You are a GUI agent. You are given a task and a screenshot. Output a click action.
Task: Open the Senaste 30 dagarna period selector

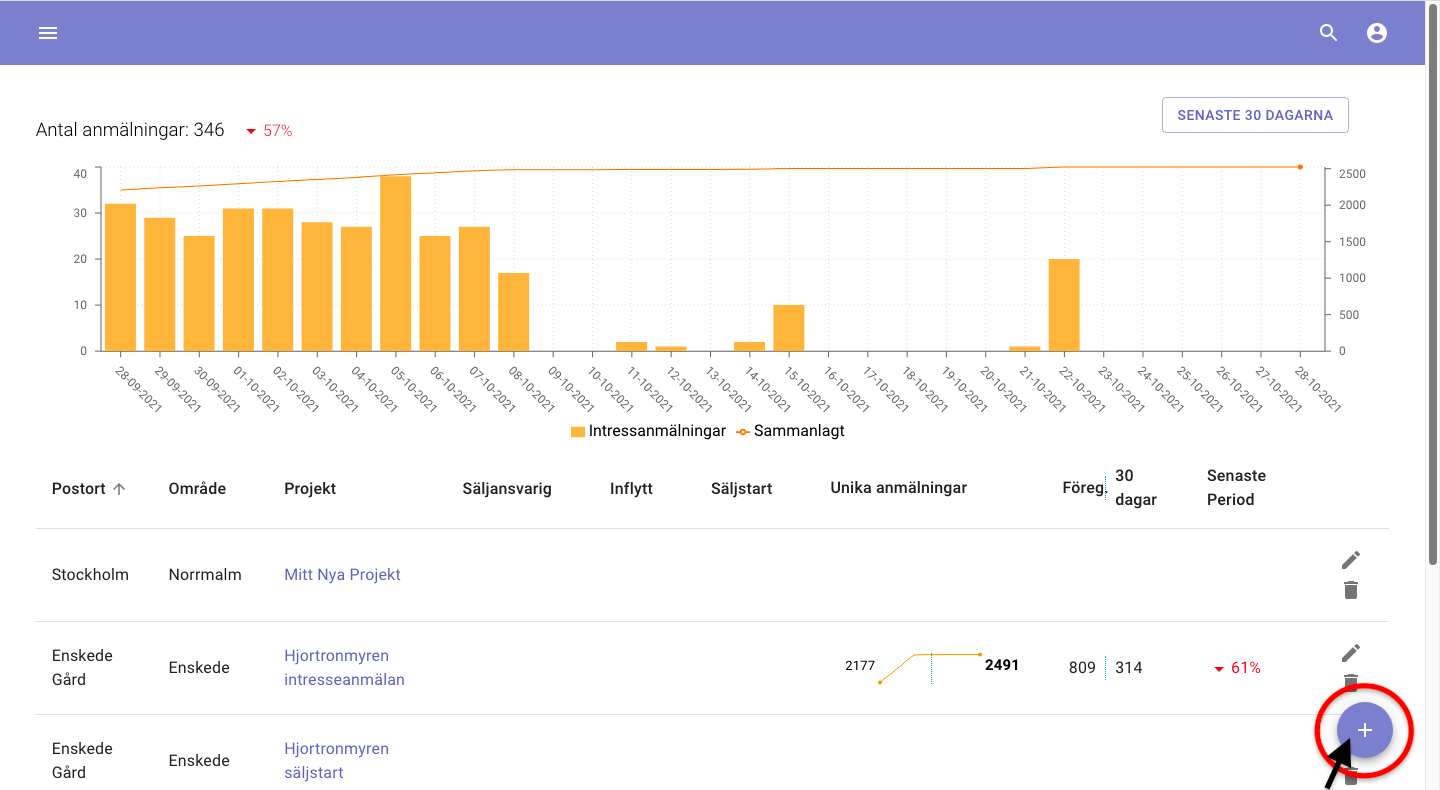coord(1254,115)
